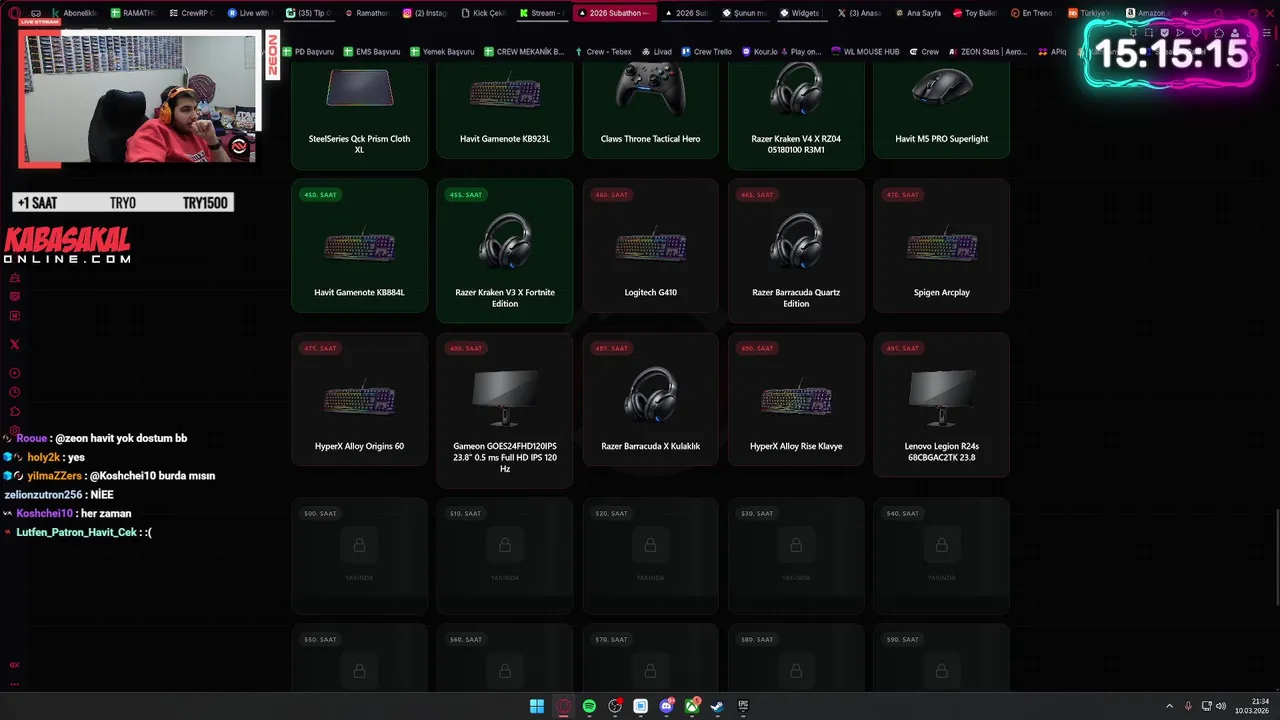Click the Windows Start button
The image size is (1280, 720).
(537, 706)
